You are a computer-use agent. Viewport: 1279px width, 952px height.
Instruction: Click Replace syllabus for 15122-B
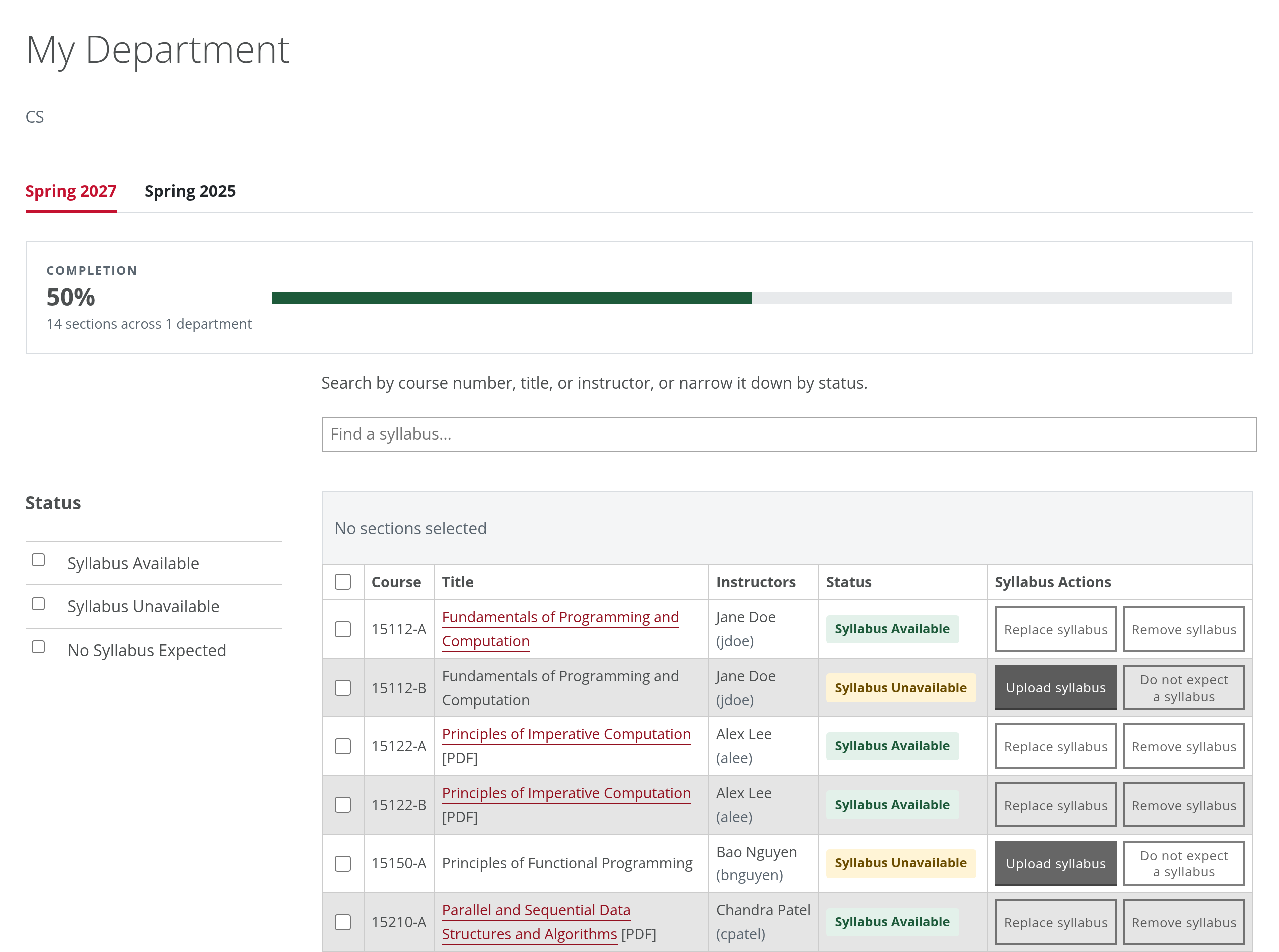tap(1055, 805)
